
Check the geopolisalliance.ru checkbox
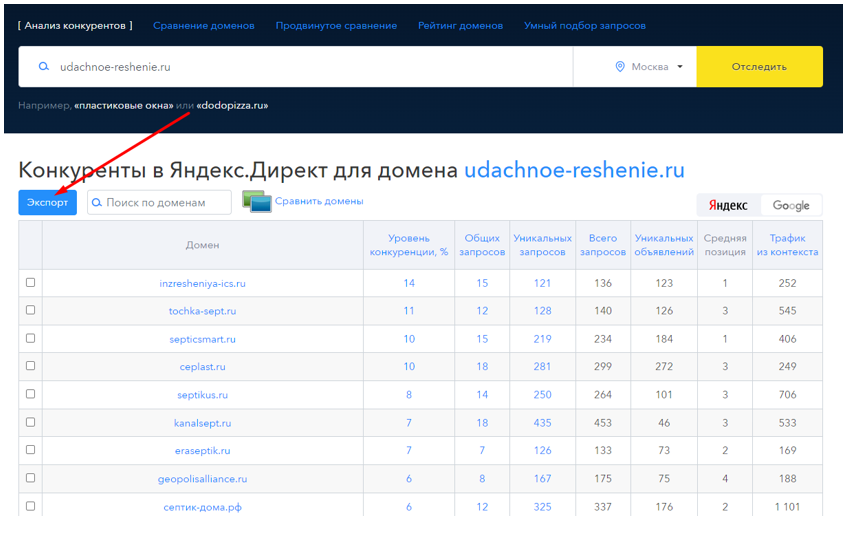click(x=30, y=478)
